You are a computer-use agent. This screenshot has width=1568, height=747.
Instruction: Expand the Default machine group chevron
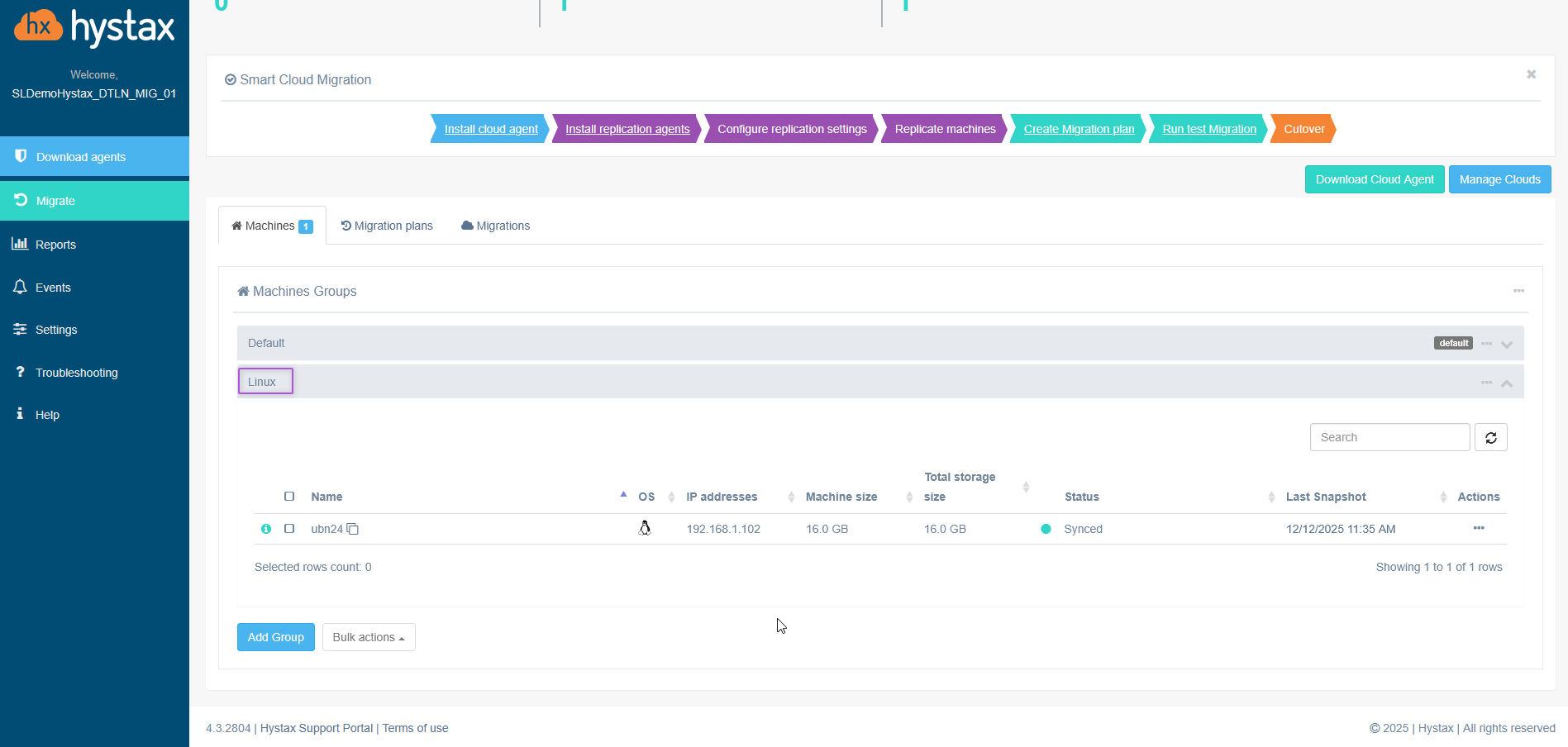click(x=1507, y=345)
